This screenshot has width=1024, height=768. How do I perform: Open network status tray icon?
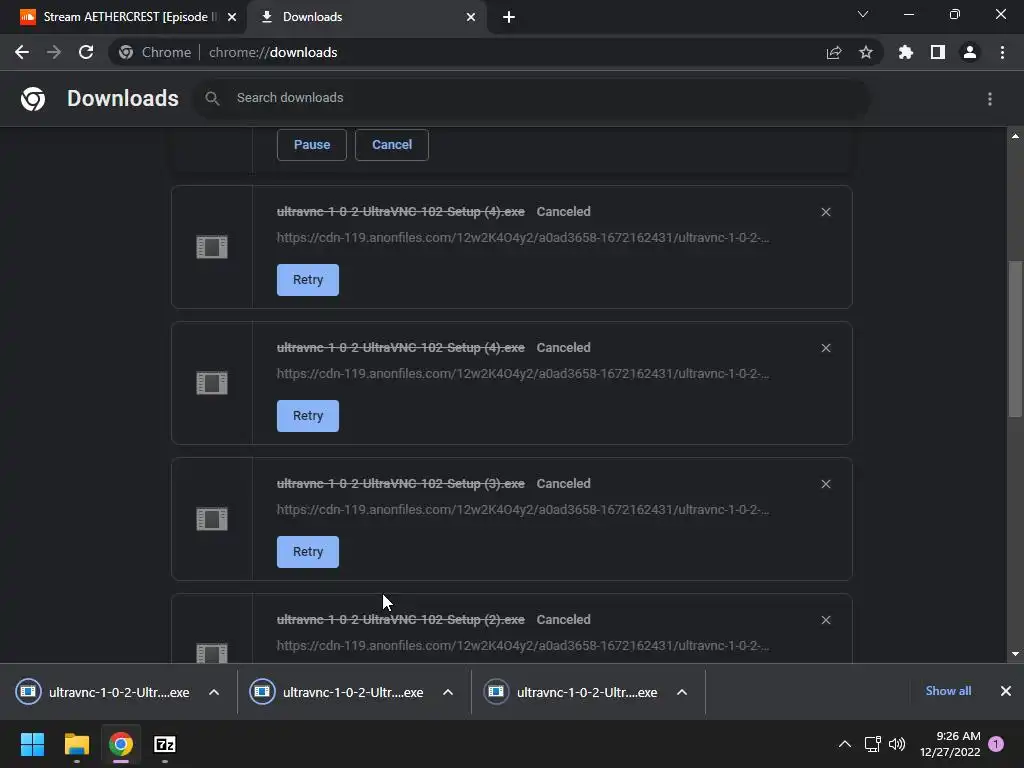pyautogui.click(x=872, y=744)
